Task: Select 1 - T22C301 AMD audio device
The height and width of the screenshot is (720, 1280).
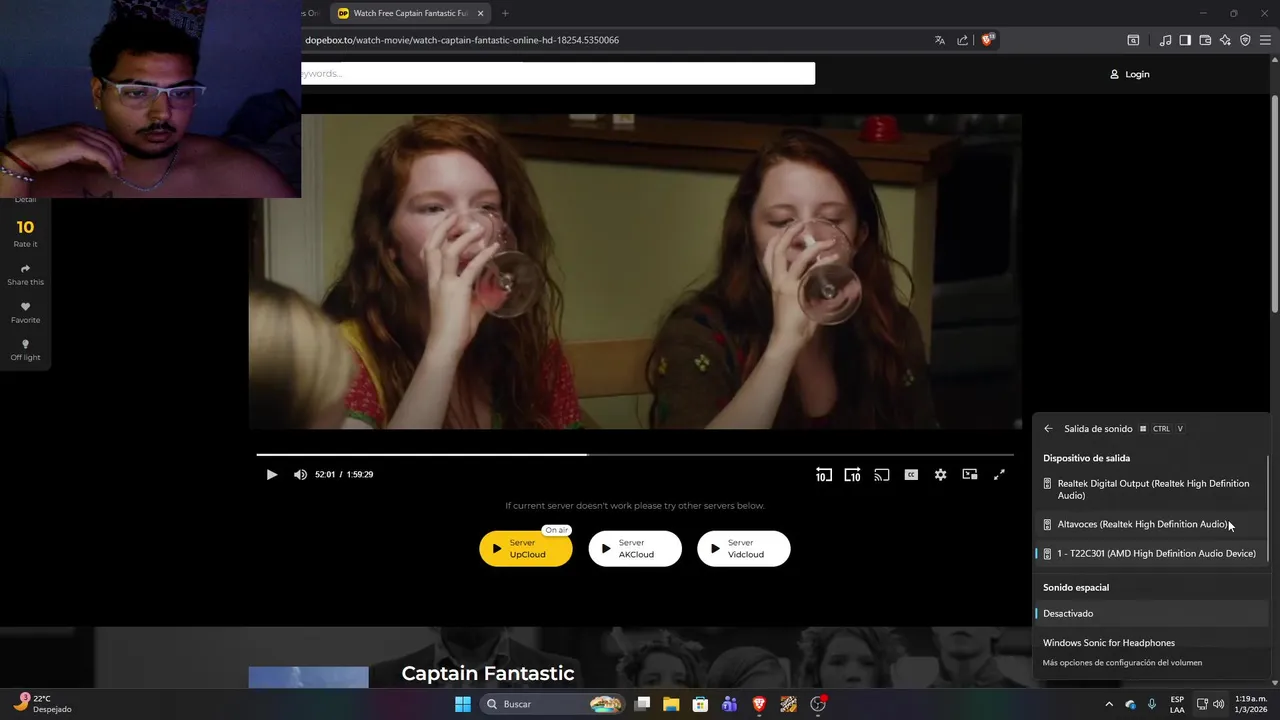Action: pyautogui.click(x=1150, y=553)
